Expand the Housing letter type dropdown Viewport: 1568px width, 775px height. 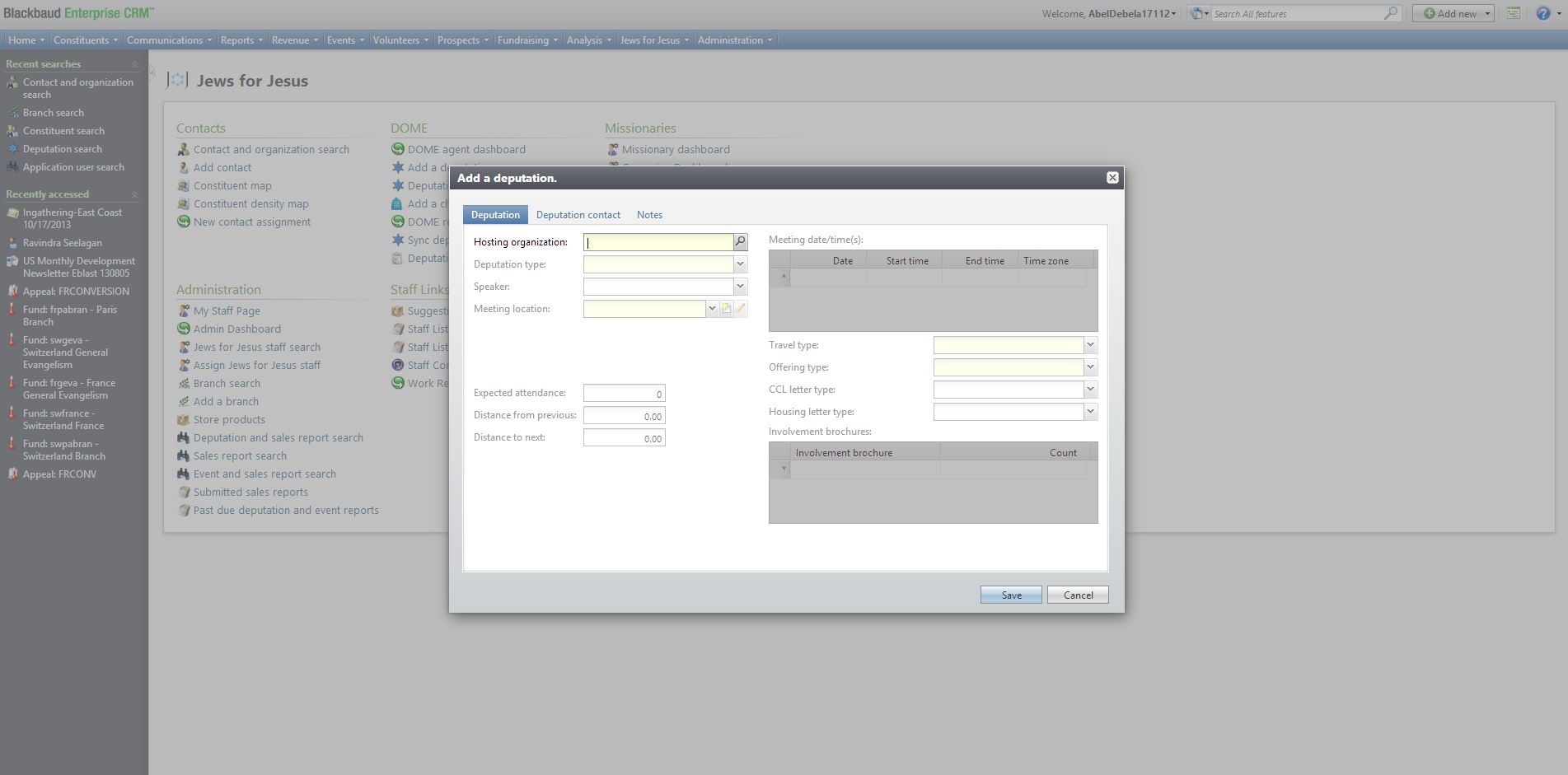click(x=1090, y=412)
